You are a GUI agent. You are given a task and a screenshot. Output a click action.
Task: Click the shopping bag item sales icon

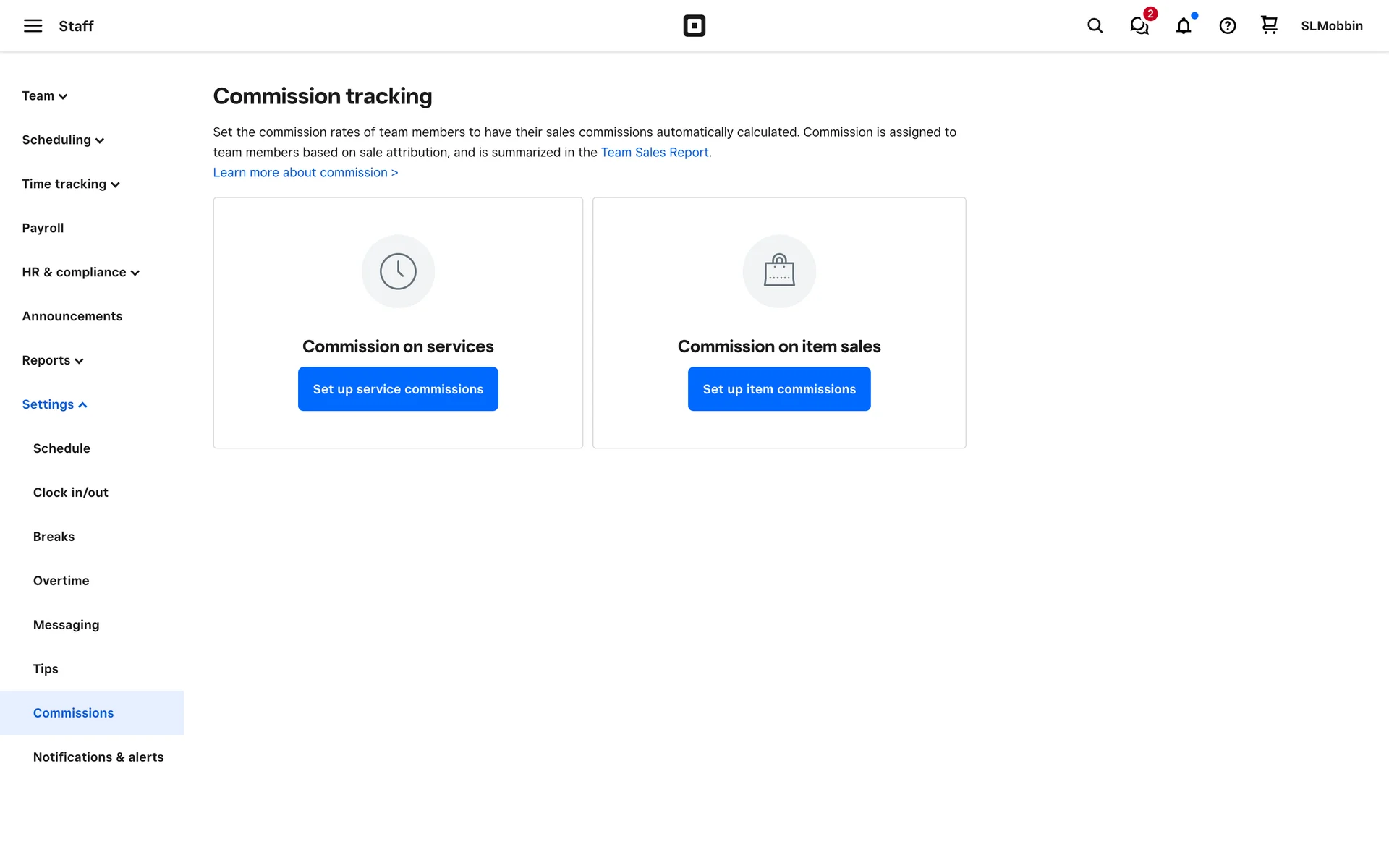pos(779,271)
